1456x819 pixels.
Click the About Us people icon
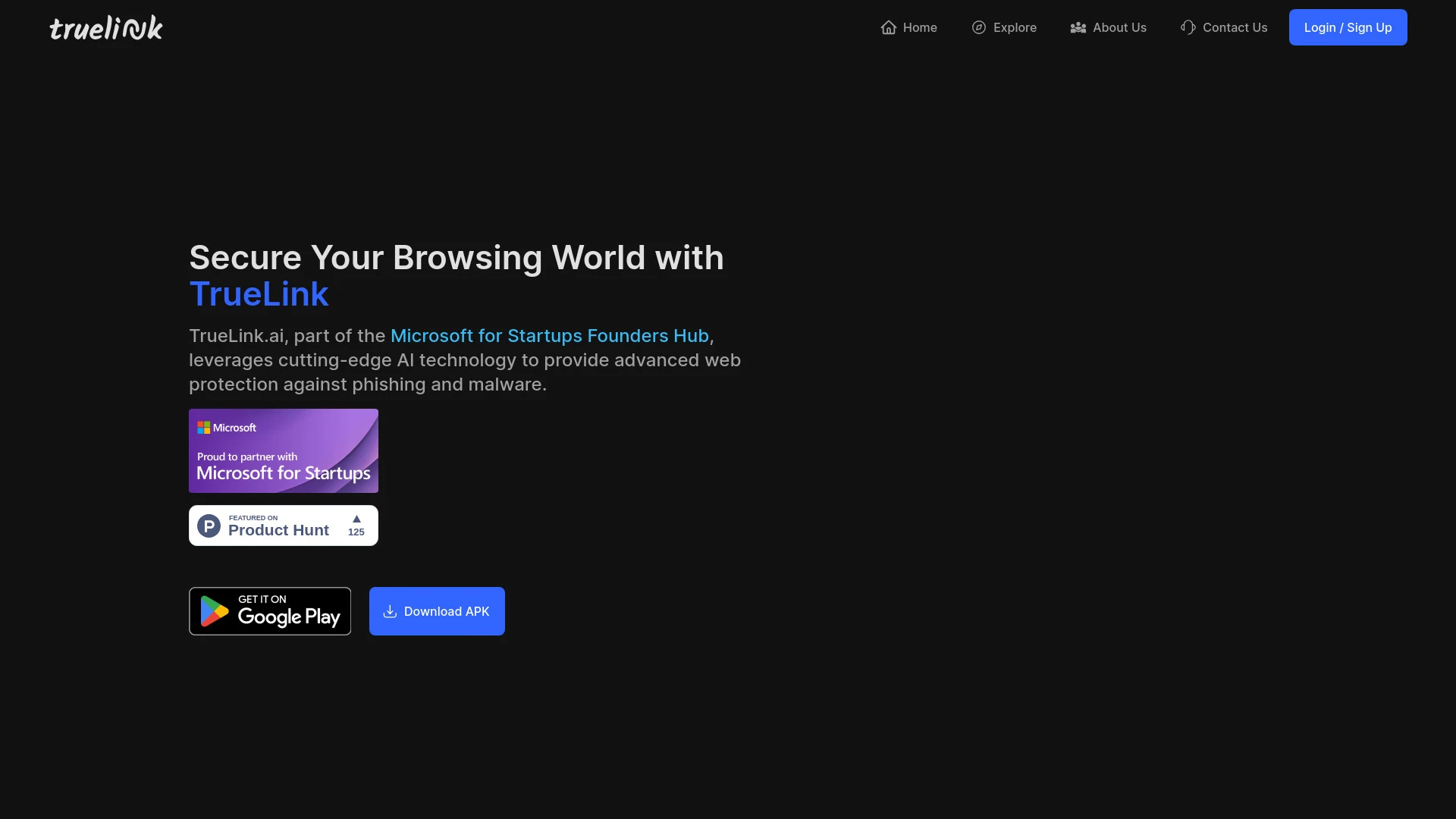point(1078,27)
